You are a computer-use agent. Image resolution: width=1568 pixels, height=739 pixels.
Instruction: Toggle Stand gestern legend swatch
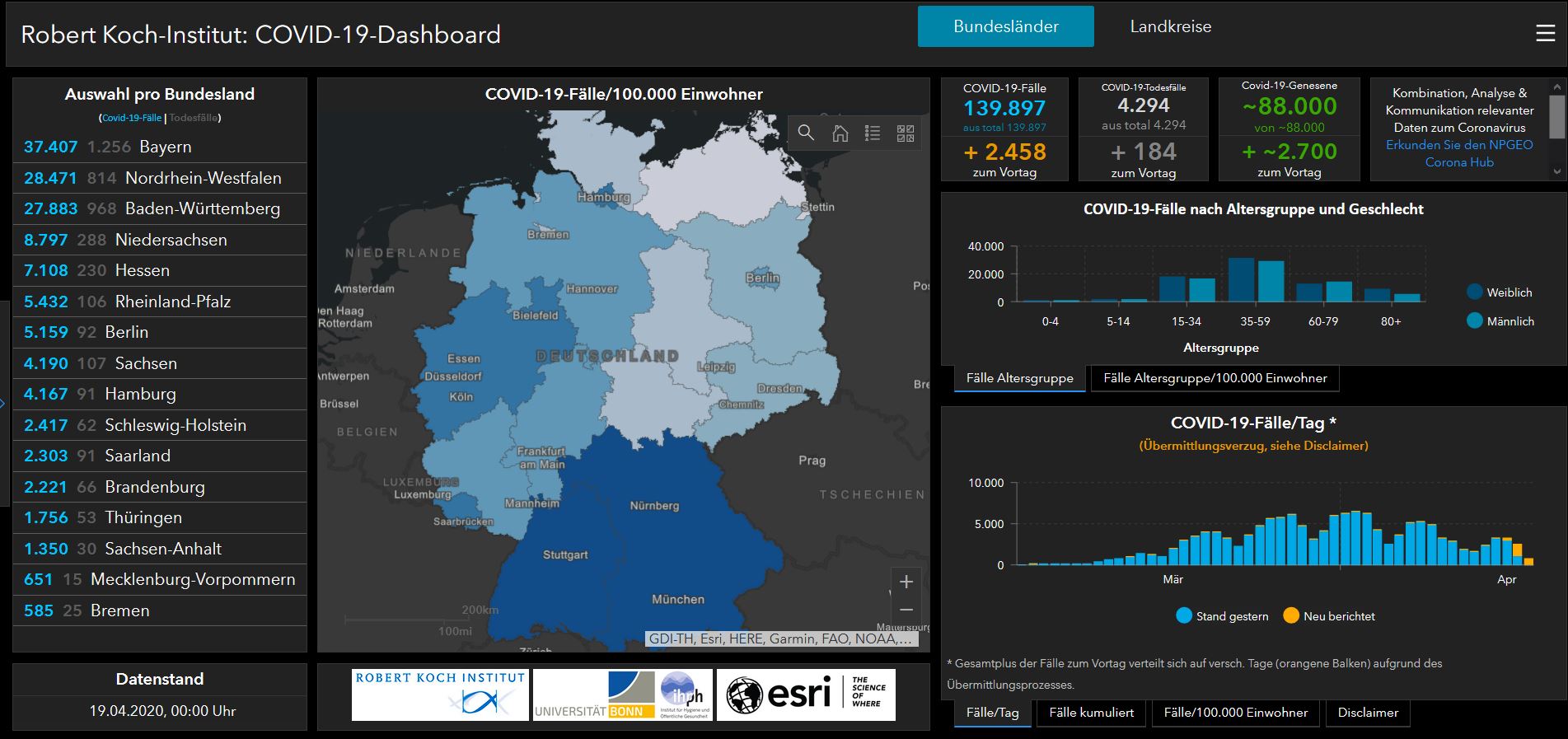tap(1184, 616)
